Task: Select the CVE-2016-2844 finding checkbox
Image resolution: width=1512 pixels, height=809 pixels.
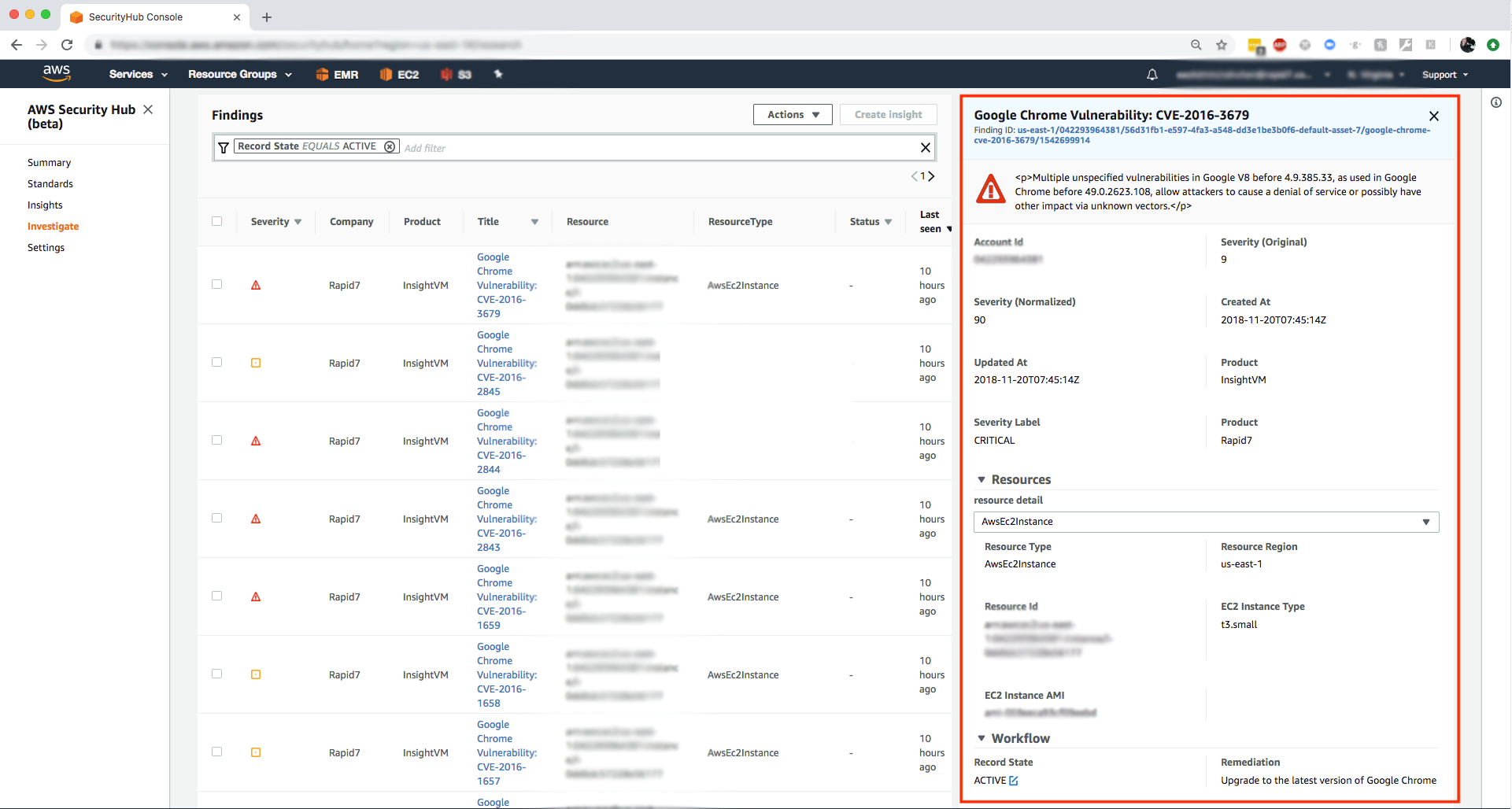Action: (x=216, y=440)
